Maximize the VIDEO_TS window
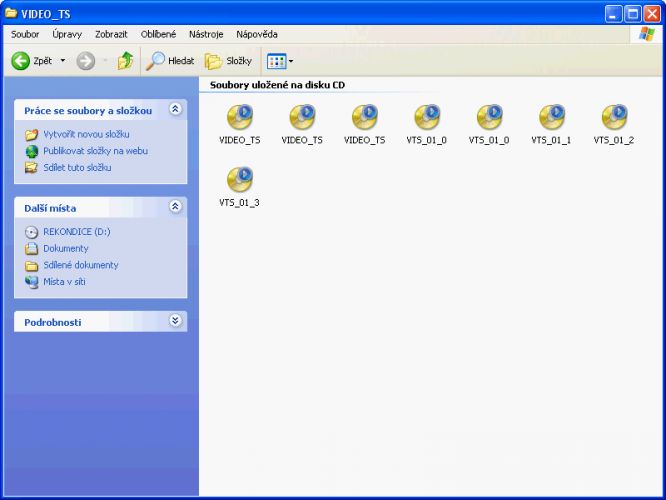Viewport: 666px width, 500px height. coord(632,14)
